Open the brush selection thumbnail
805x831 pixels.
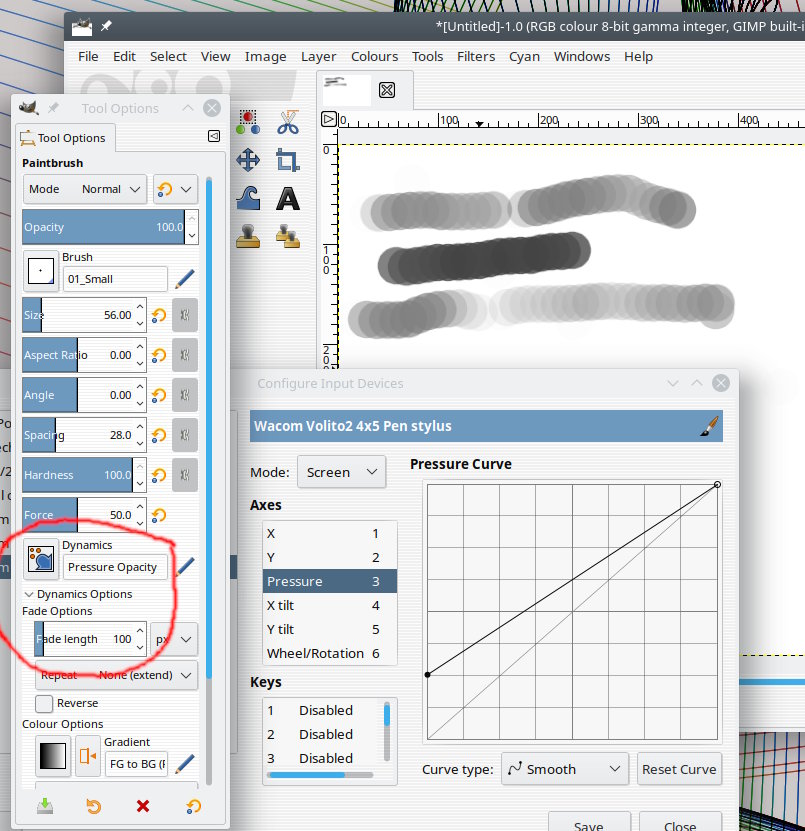click(x=41, y=271)
